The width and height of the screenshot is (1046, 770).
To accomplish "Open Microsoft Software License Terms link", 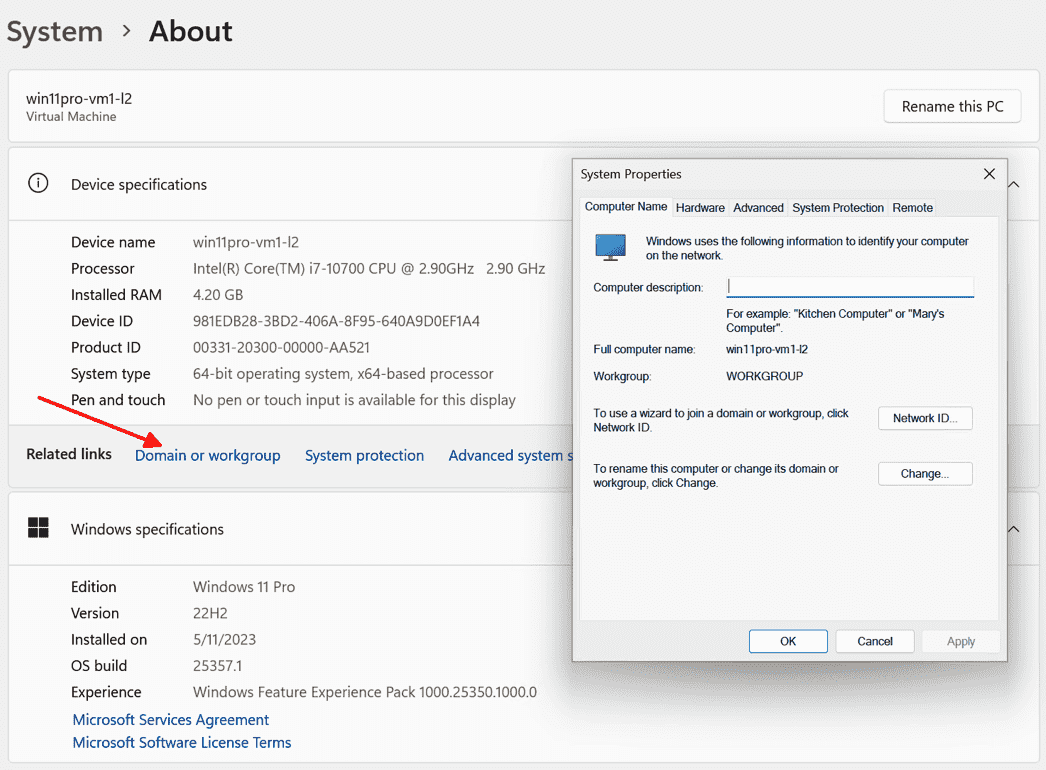I will click(182, 743).
